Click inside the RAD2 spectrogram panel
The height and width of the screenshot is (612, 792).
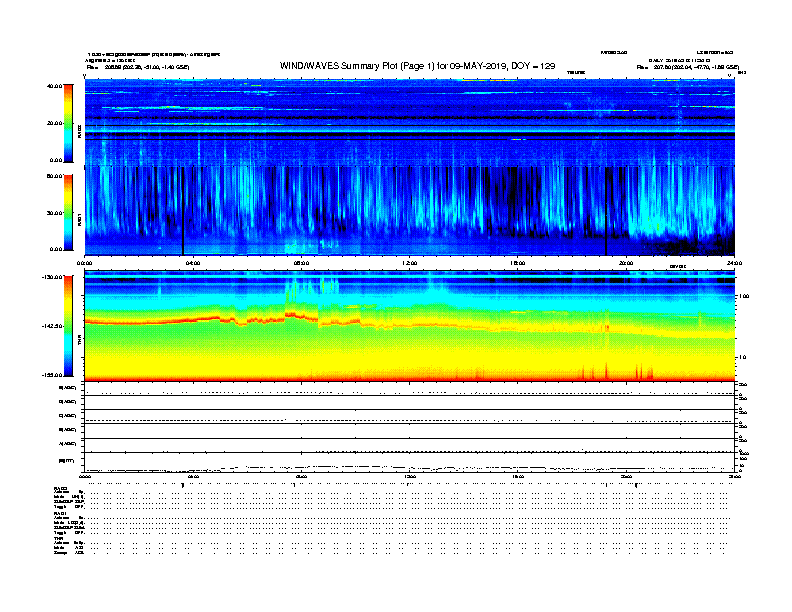410,122
